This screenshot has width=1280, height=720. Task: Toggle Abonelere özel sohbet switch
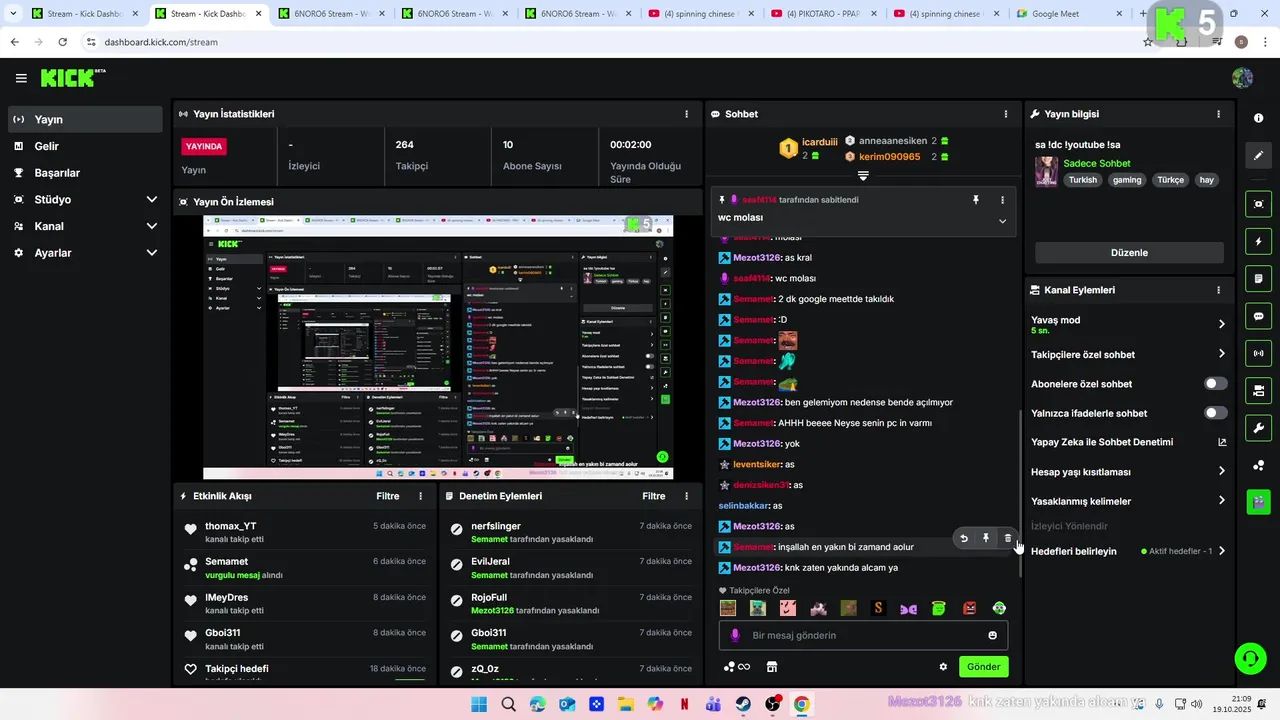point(1215,384)
